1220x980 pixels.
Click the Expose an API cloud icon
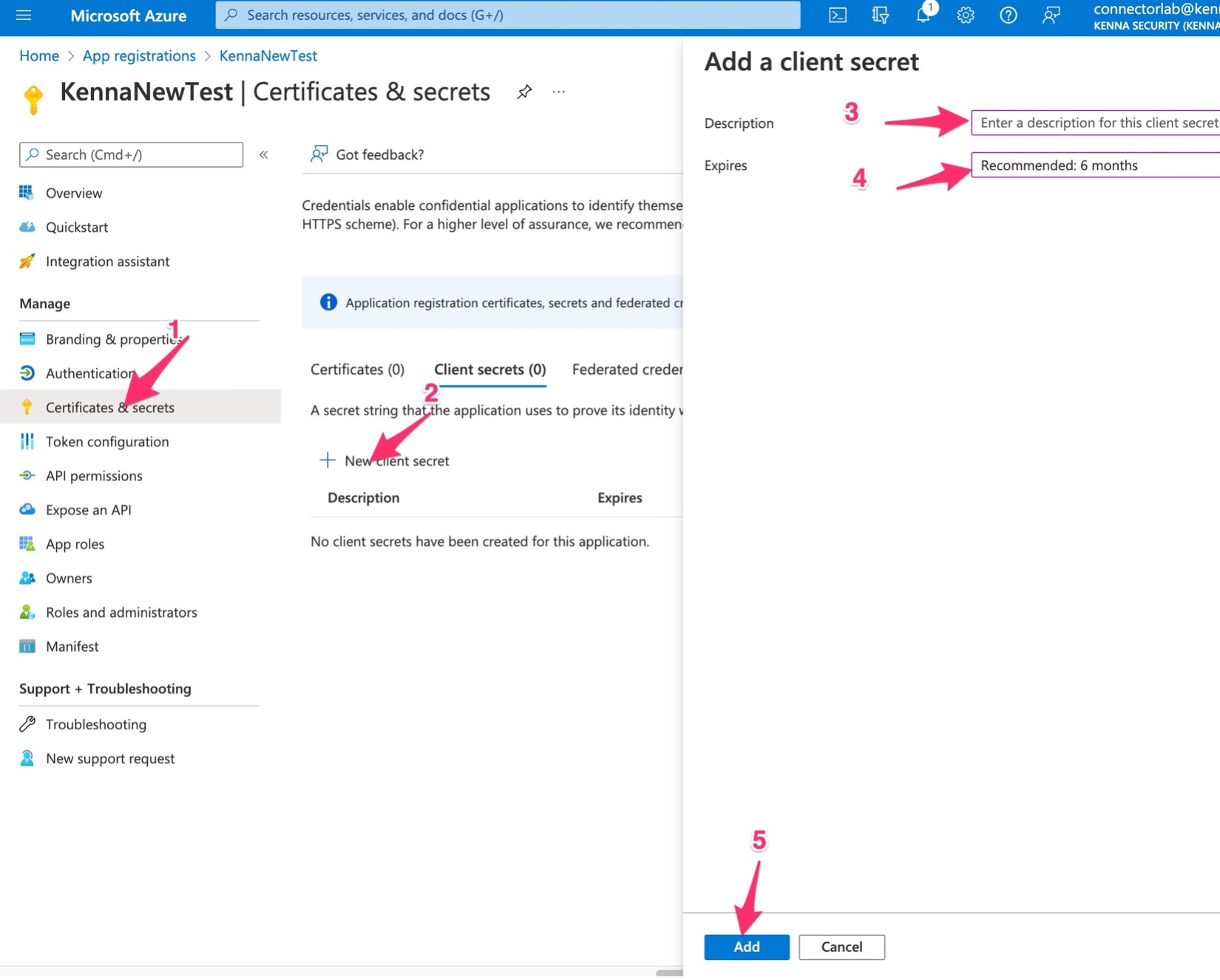pyautogui.click(x=27, y=509)
